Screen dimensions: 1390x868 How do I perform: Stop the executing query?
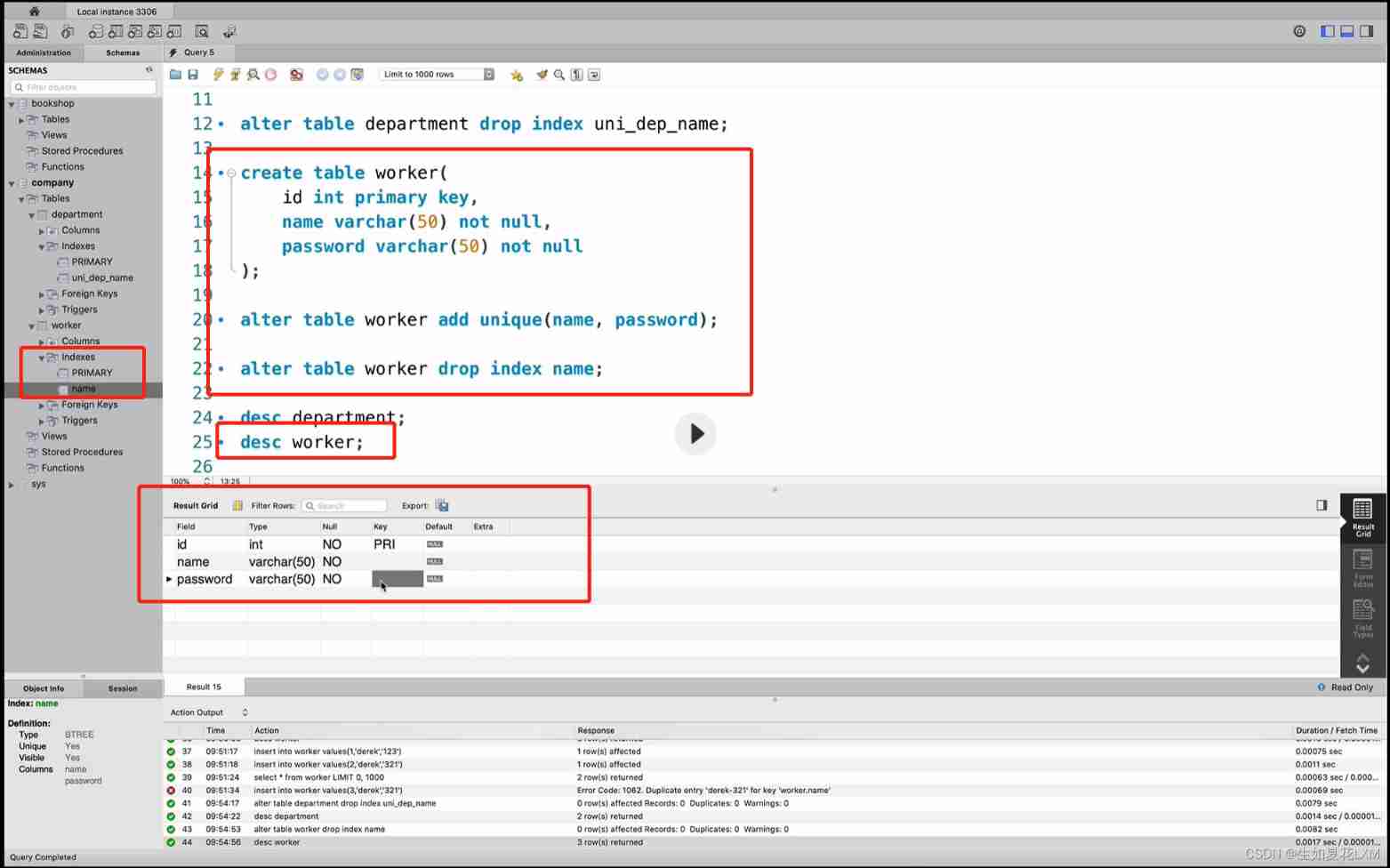point(271,75)
